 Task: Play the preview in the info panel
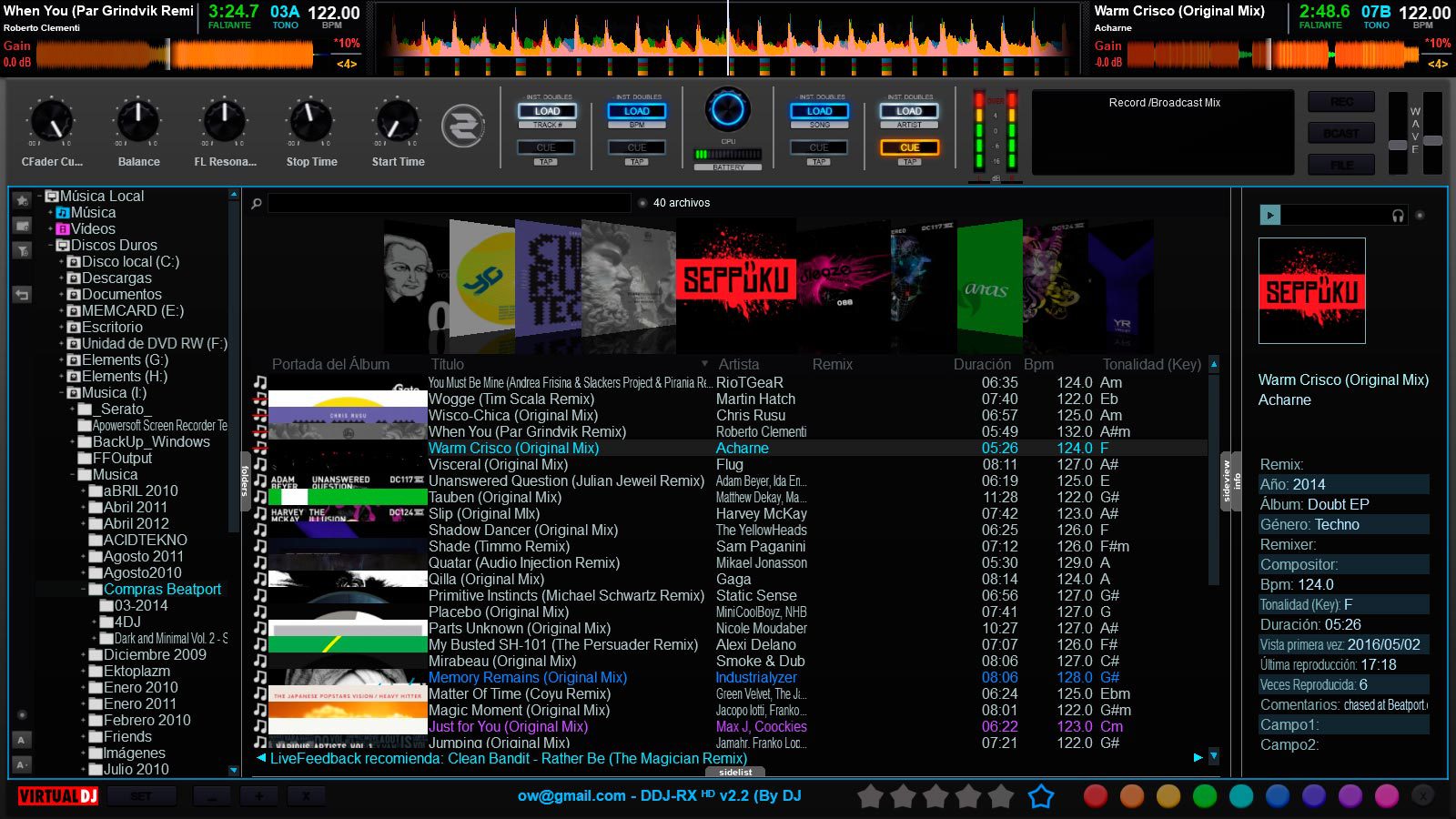1270,215
